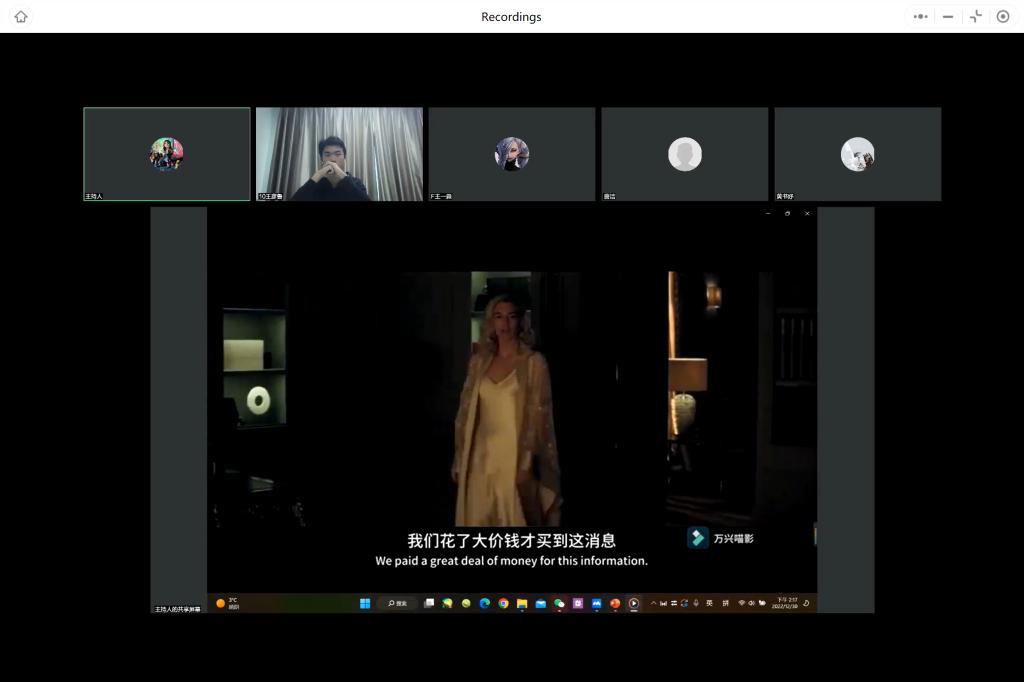The width and height of the screenshot is (1024, 682).
Task: Click the Windows Start button in taskbar
Action: point(365,603)
